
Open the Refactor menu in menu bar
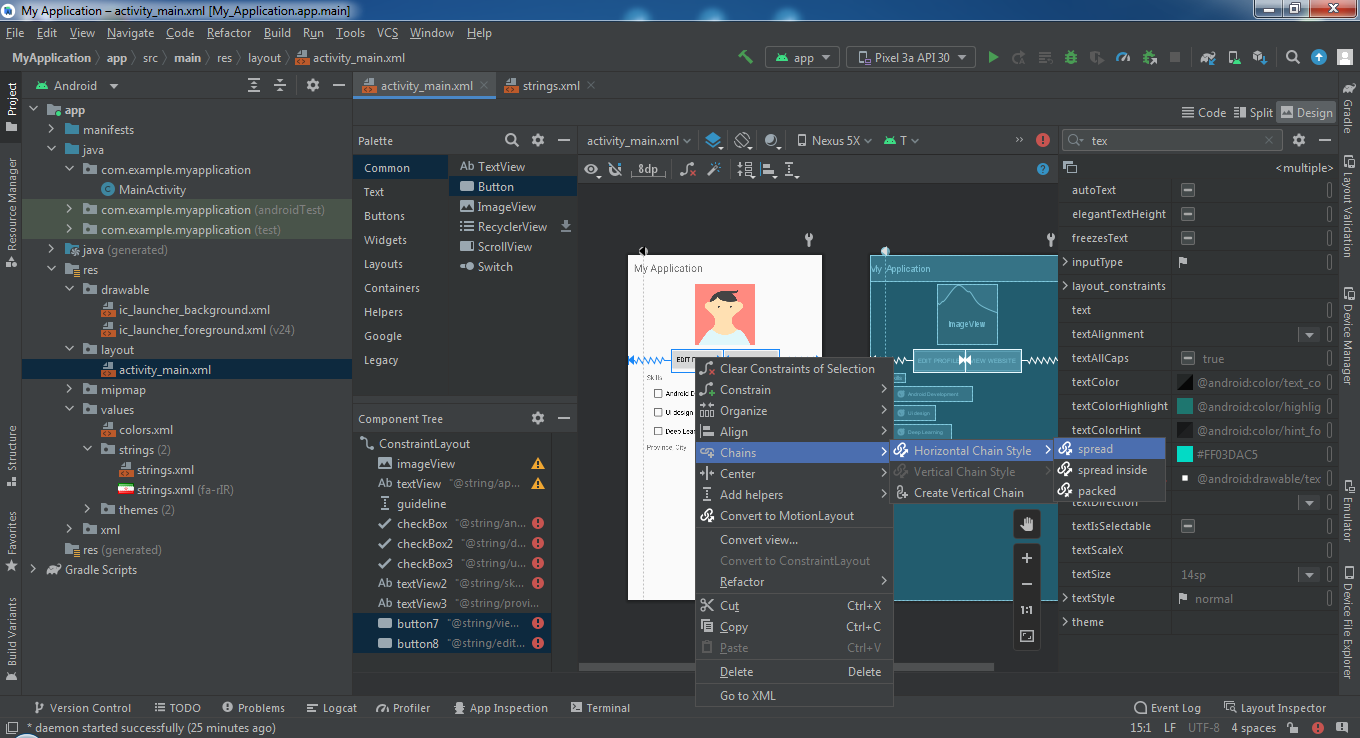(x=229, y=33)
